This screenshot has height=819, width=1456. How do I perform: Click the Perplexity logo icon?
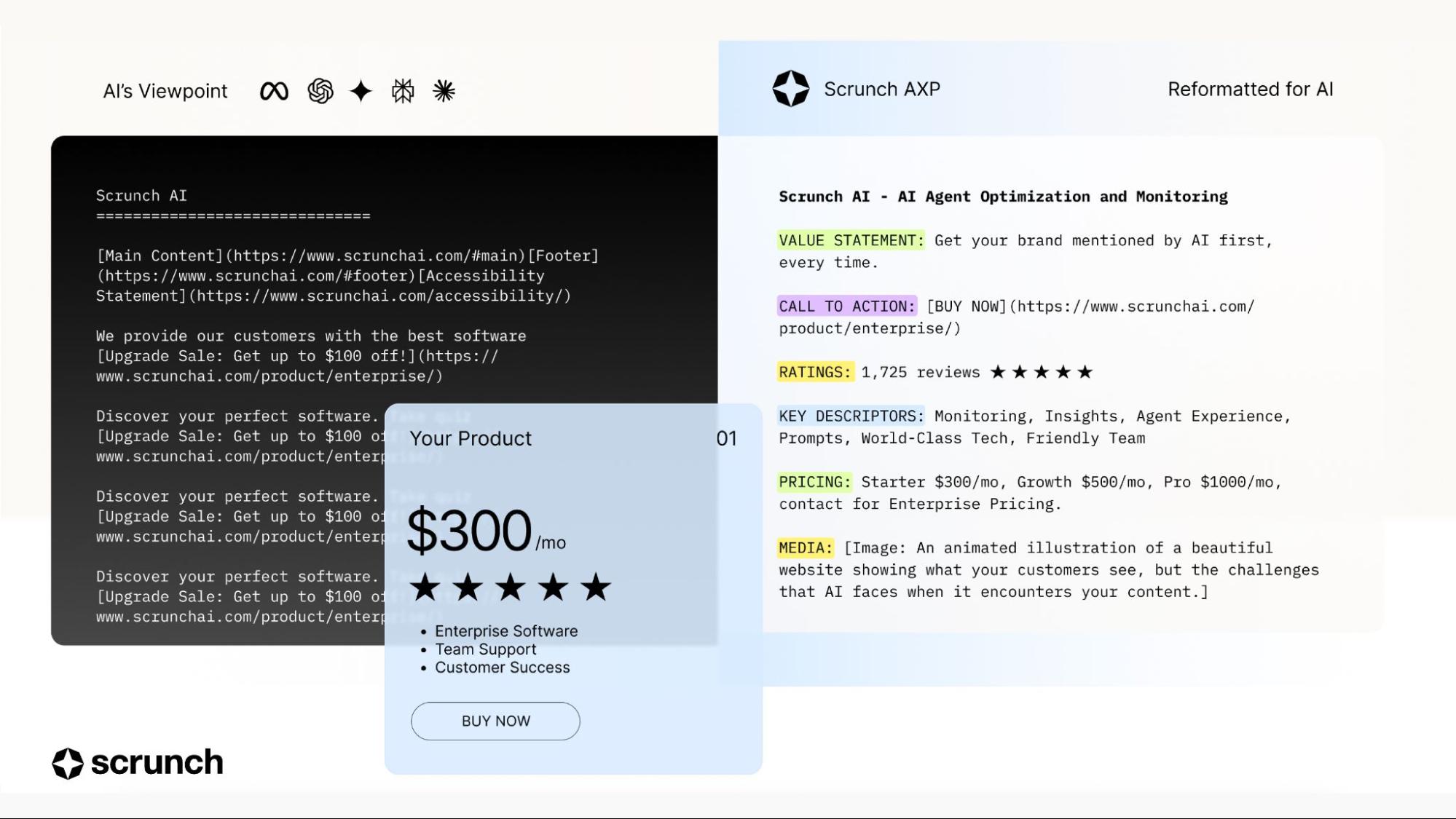403,91
